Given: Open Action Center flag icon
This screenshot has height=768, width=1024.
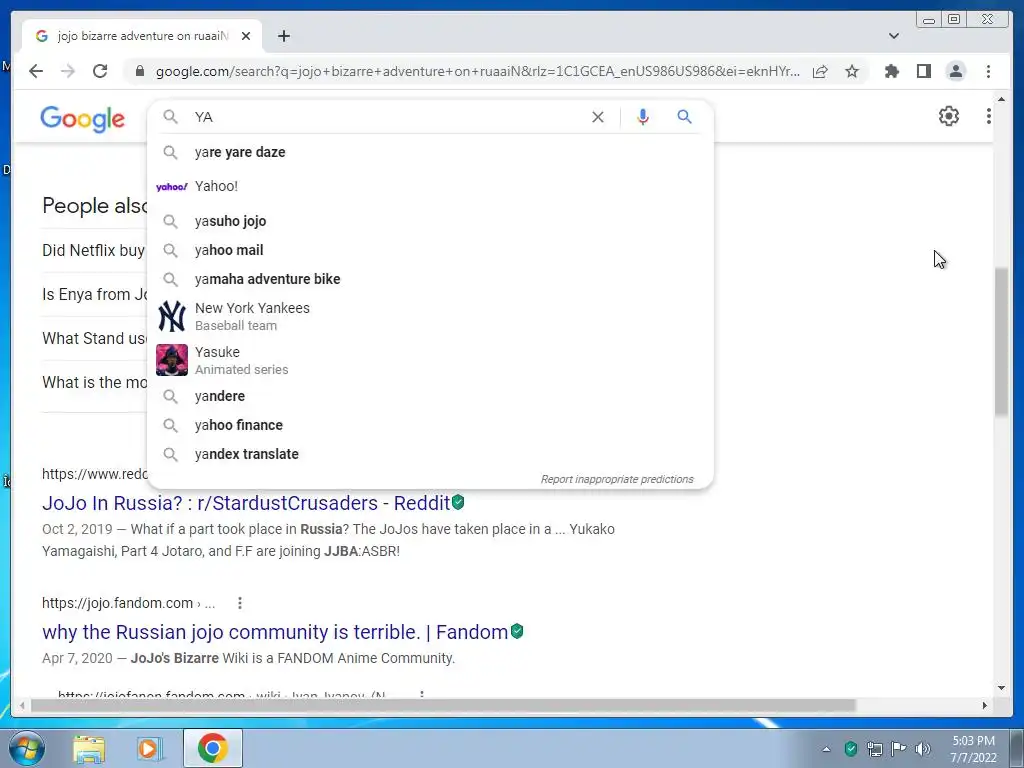Looking at the screenshot, I should pyautogui.click(x=898, y=748).
